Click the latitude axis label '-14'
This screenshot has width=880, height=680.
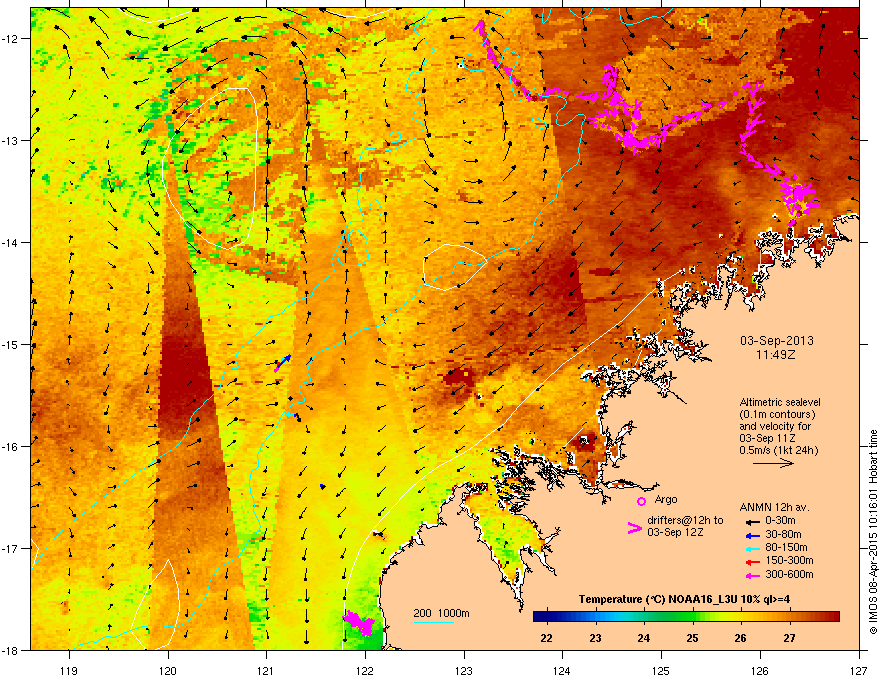point(11,243)
